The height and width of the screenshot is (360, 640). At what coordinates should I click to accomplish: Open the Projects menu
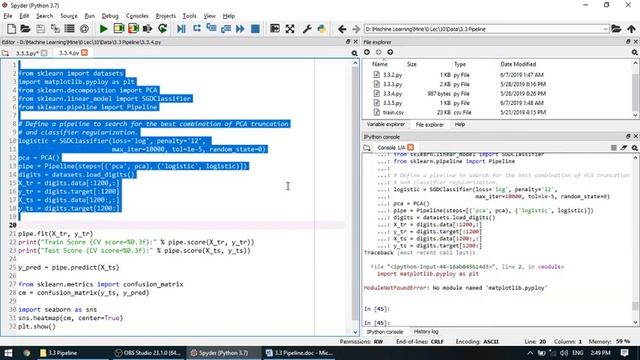pyautogui.click(x=166, y=16)
